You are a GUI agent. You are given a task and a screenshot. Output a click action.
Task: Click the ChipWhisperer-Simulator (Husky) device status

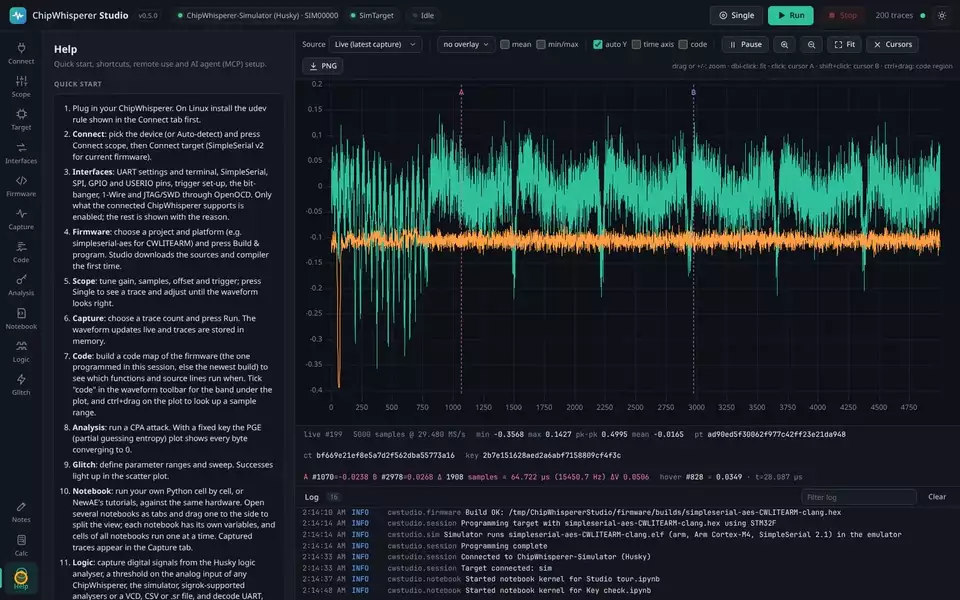(x=258, y=15)
